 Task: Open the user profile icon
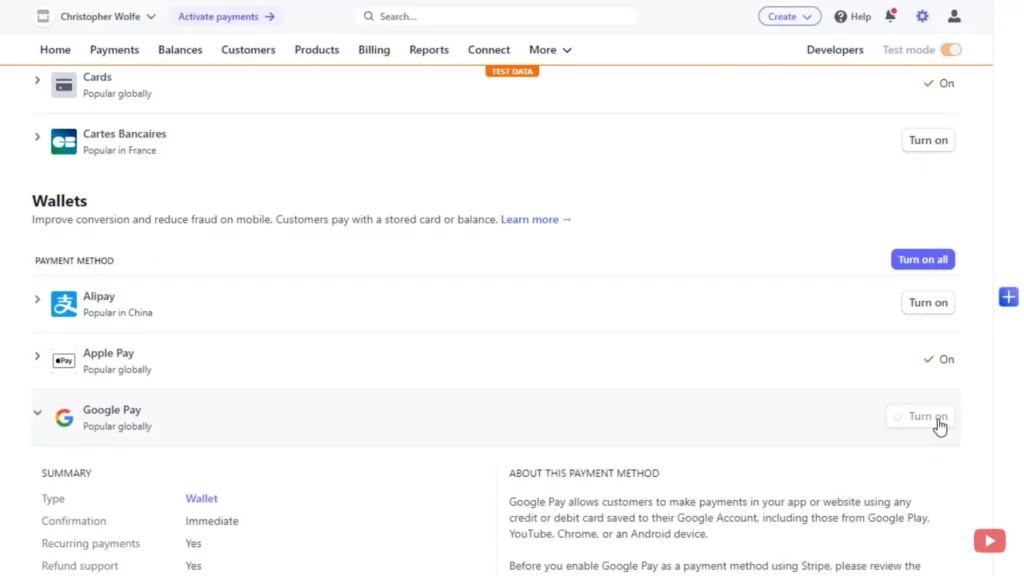click(954, 16)
